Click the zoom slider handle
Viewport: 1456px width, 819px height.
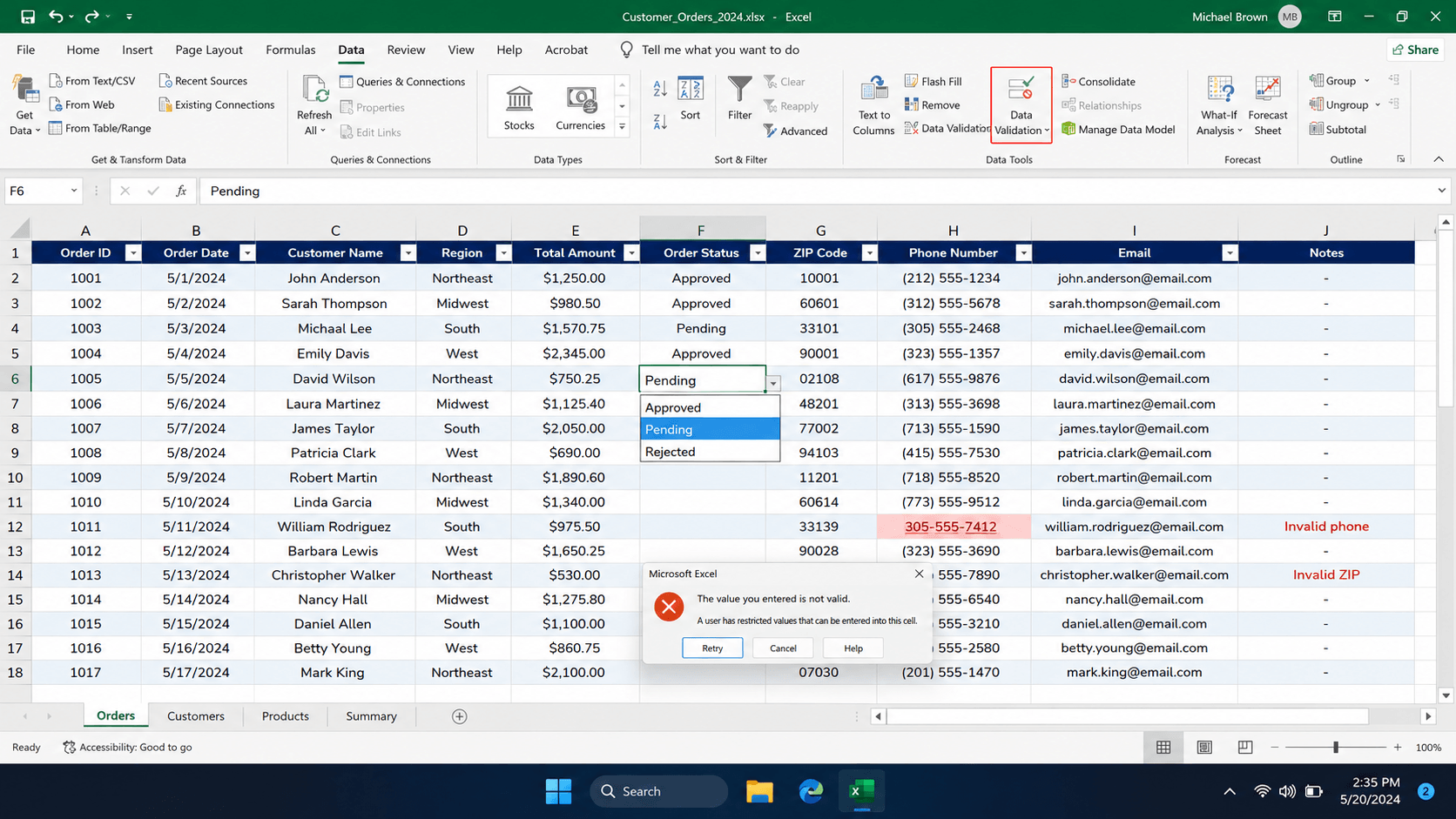(1336, 748)
